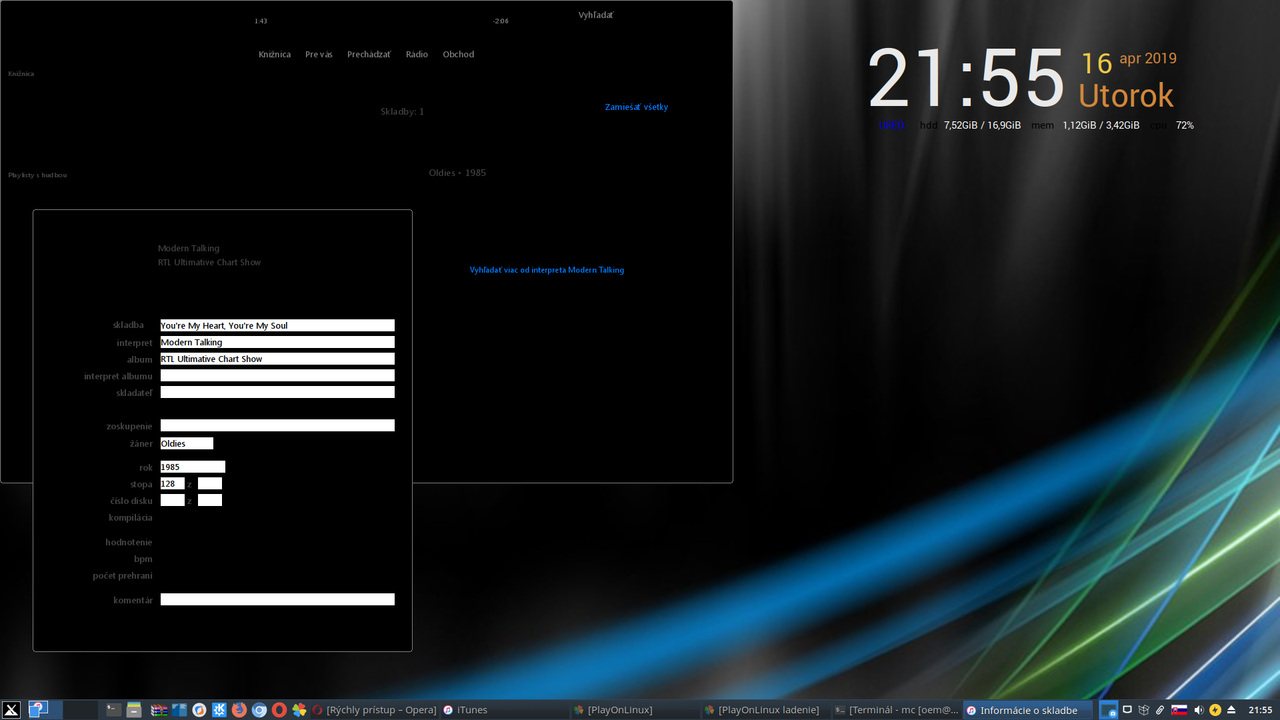
Task: Switch to the iTunes taskbar window
Action: coord(504,710)
